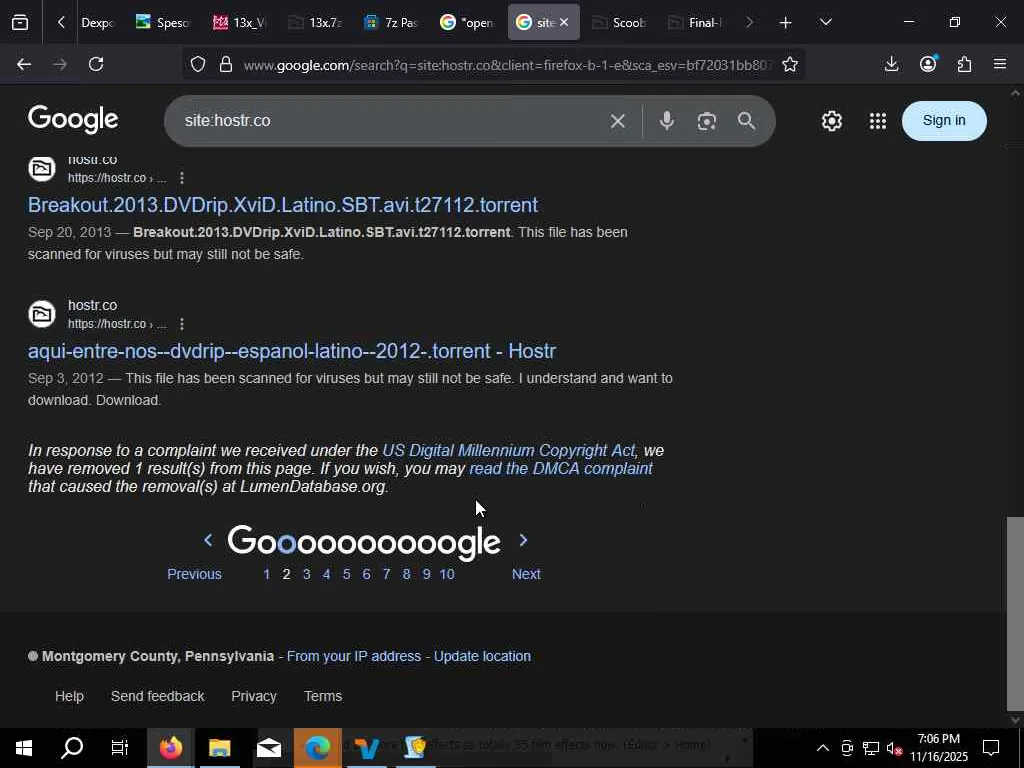Open Send feedback footer link
This screenshot has height=768, width=1024.
[157, 696]
